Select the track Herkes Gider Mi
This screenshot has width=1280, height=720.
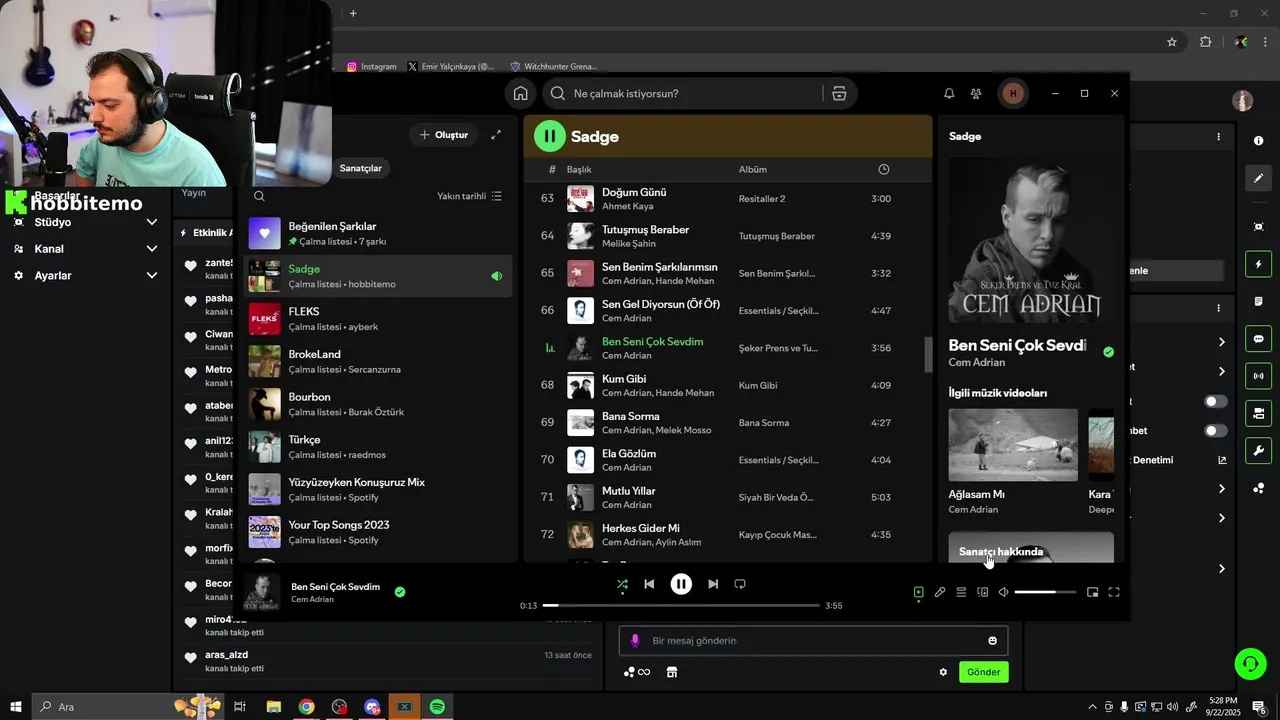(640, 528)
